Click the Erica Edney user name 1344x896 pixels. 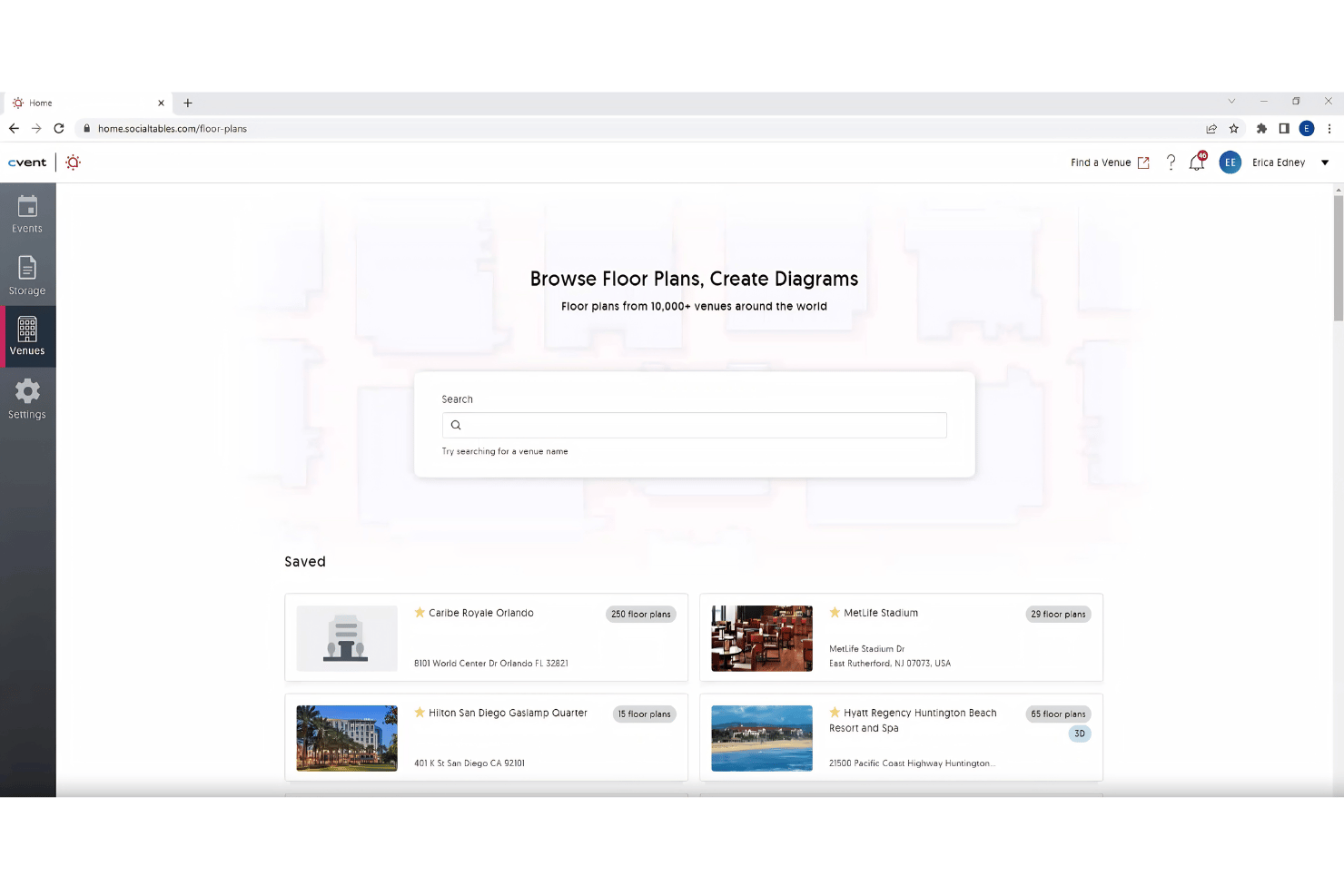[1278, 162]
